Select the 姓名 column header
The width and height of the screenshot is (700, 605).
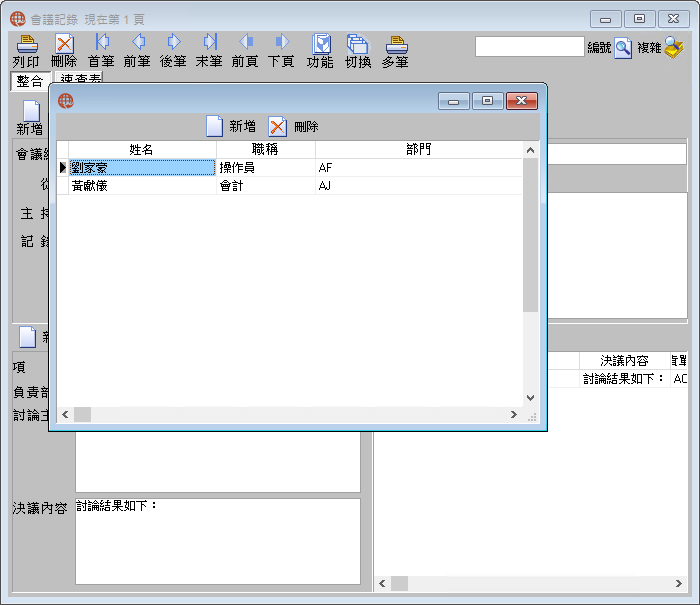[x=142, y=150]
